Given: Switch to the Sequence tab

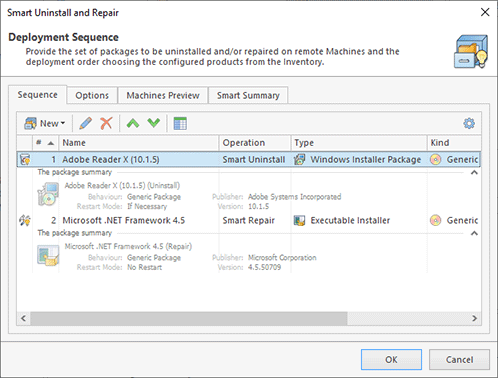Looking at the screenshot, I should pyautogui.click(x=38, y=95).
